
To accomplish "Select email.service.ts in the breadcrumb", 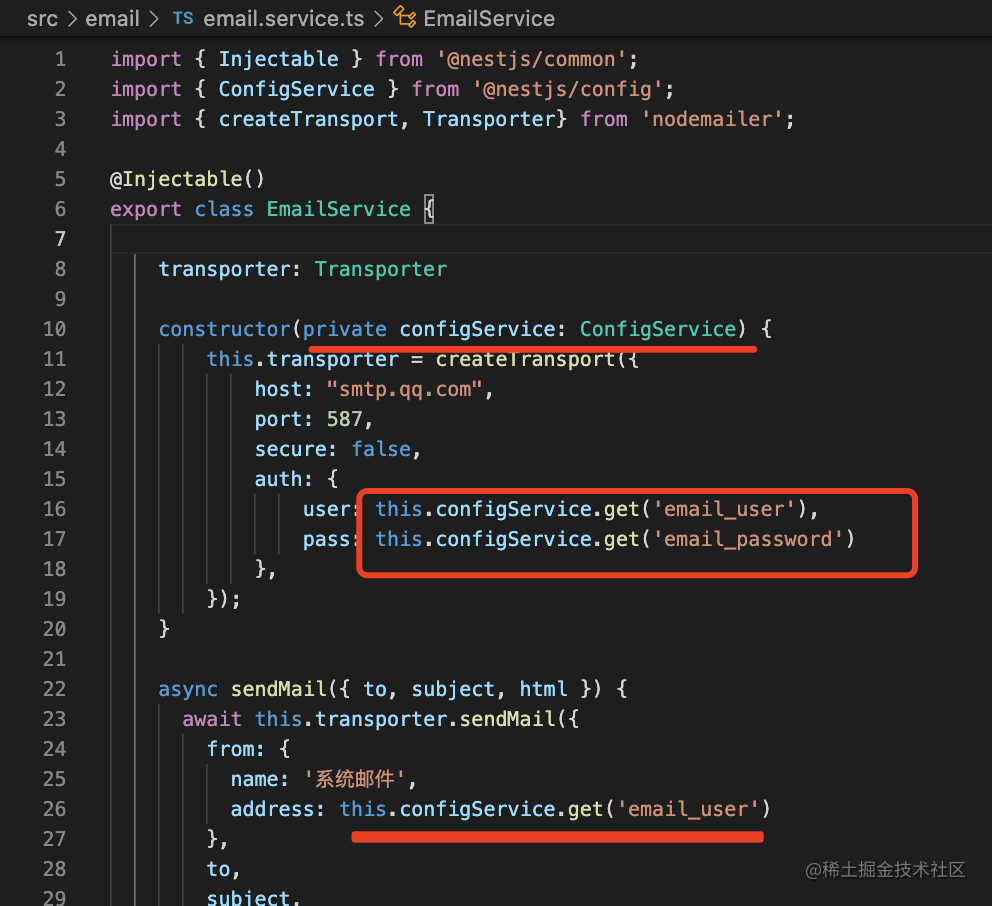I will (x=282, y=19).
